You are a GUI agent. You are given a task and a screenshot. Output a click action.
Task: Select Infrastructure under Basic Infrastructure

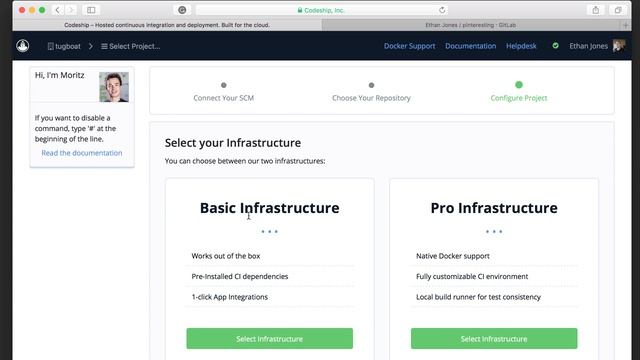[x=269, y=338]
